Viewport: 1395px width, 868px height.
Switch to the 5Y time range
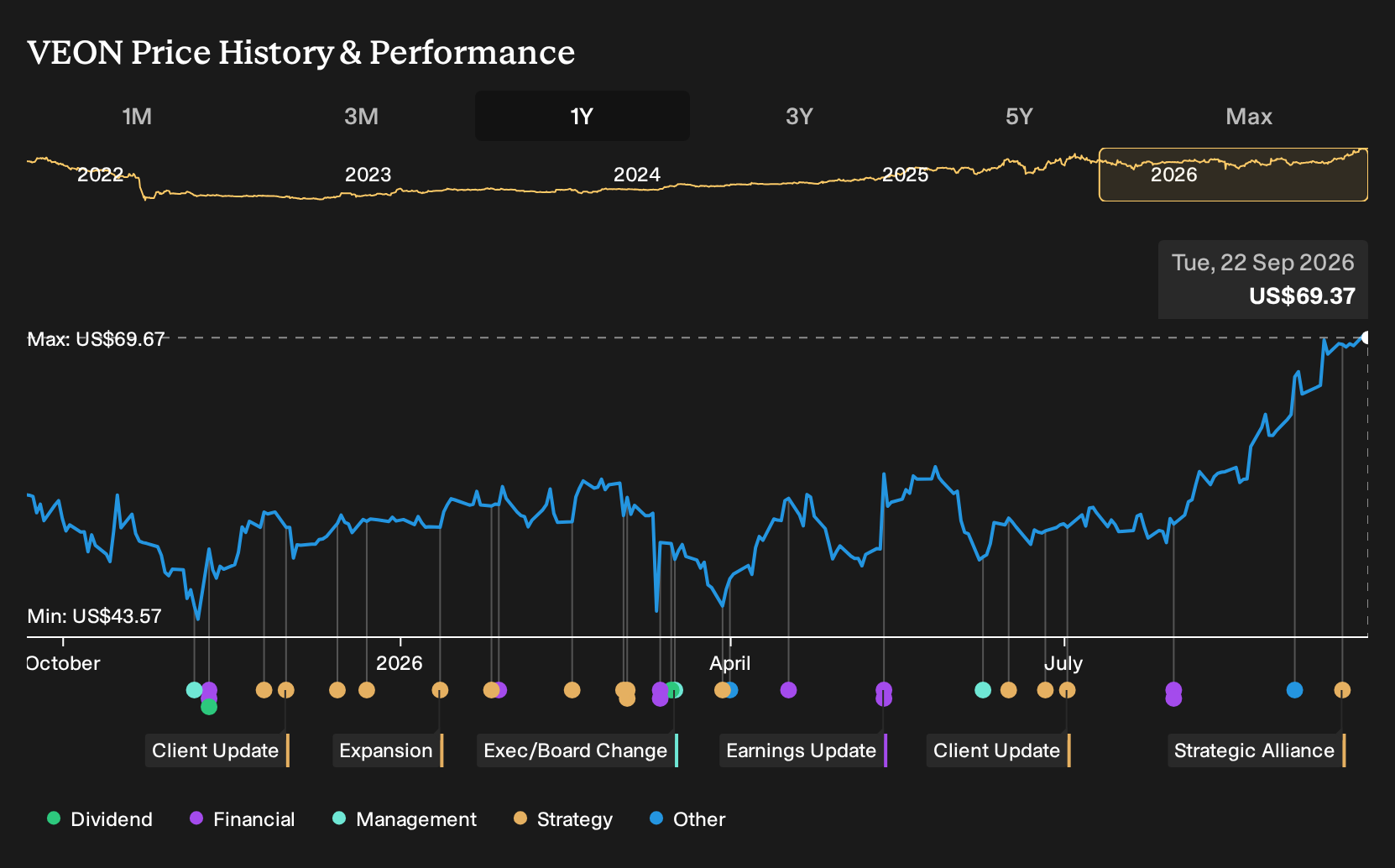click(x=1019, y=116)
